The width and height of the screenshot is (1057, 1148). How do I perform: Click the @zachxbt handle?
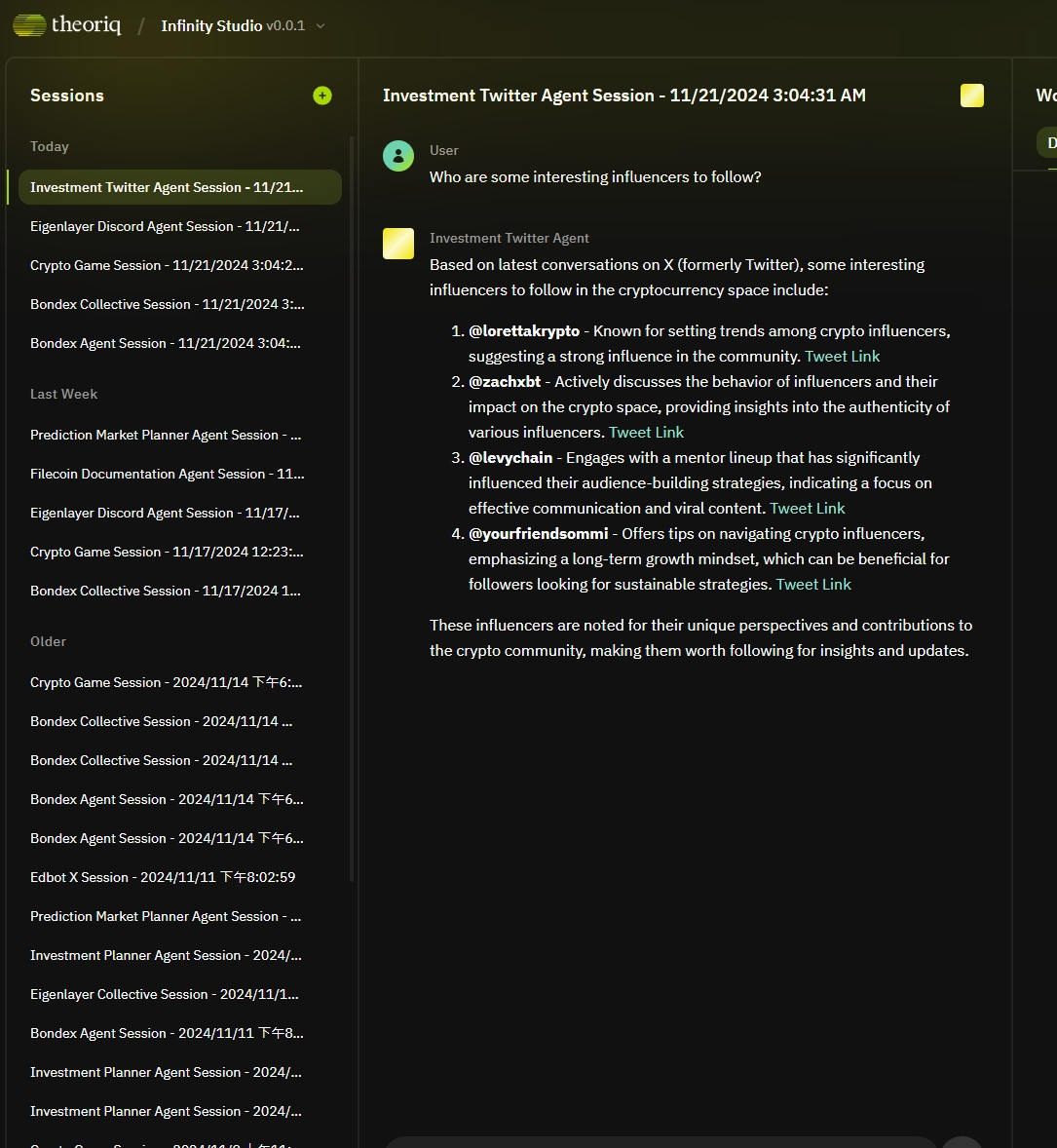tap(505, 381)
